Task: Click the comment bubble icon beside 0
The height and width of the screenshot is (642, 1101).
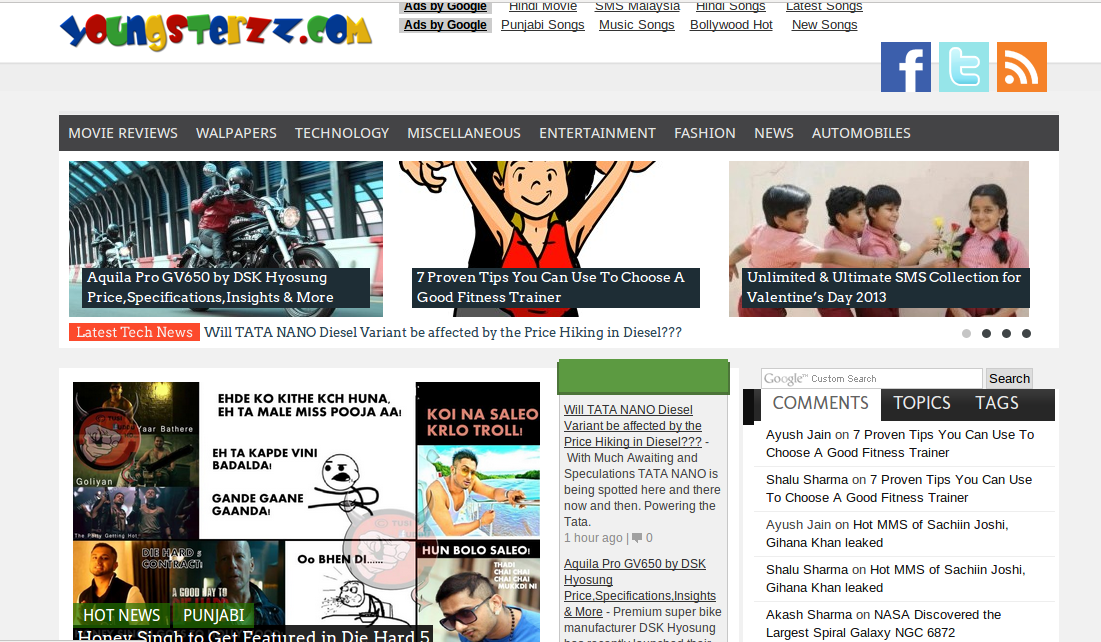Action: pos(637,538)
